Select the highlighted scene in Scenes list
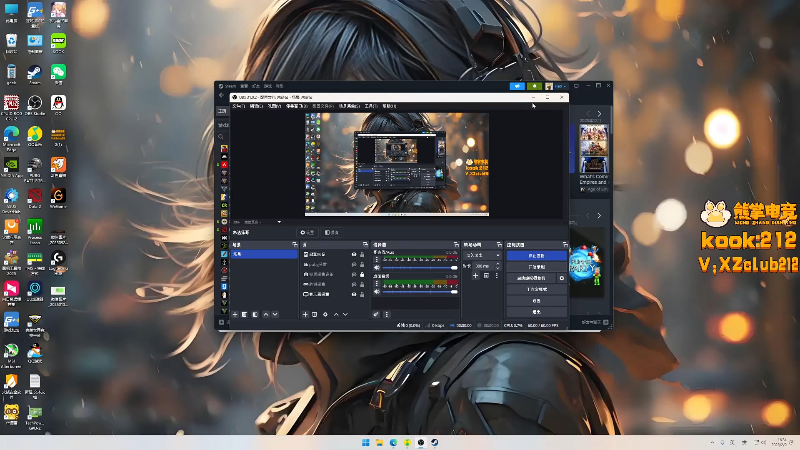The height and width of the screenshot is (450, 800). 264,254
